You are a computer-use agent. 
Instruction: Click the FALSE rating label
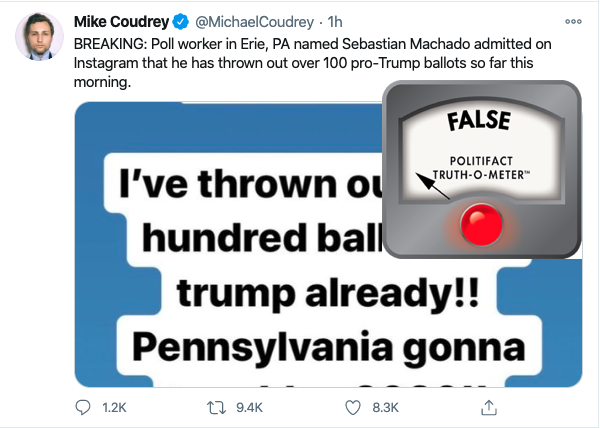click(479, 120)
